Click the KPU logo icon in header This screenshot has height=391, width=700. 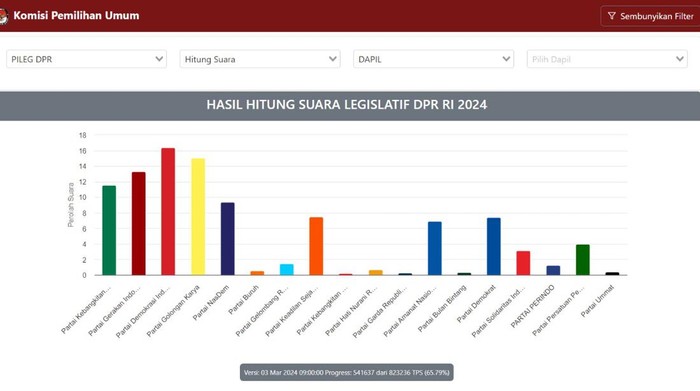pos(3,16)
